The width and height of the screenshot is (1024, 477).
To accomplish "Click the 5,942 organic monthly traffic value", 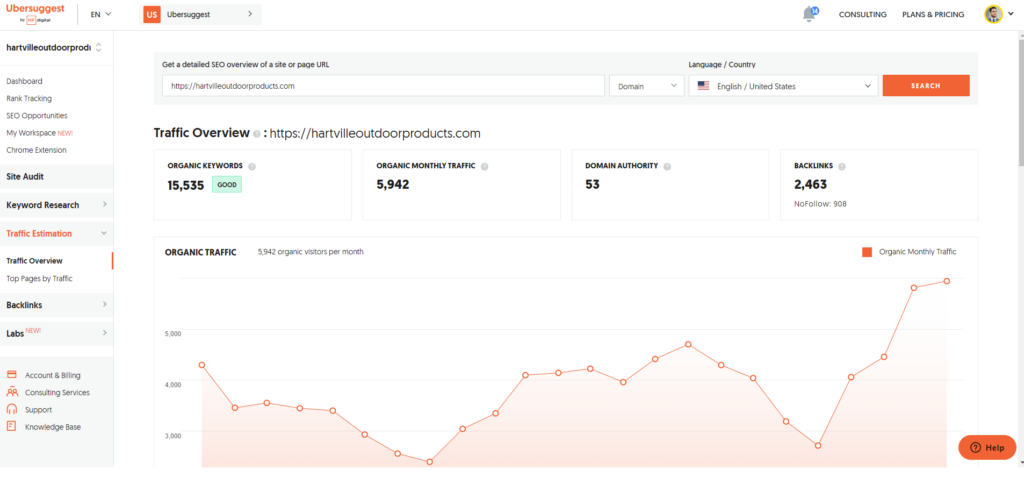I will 392,185.
